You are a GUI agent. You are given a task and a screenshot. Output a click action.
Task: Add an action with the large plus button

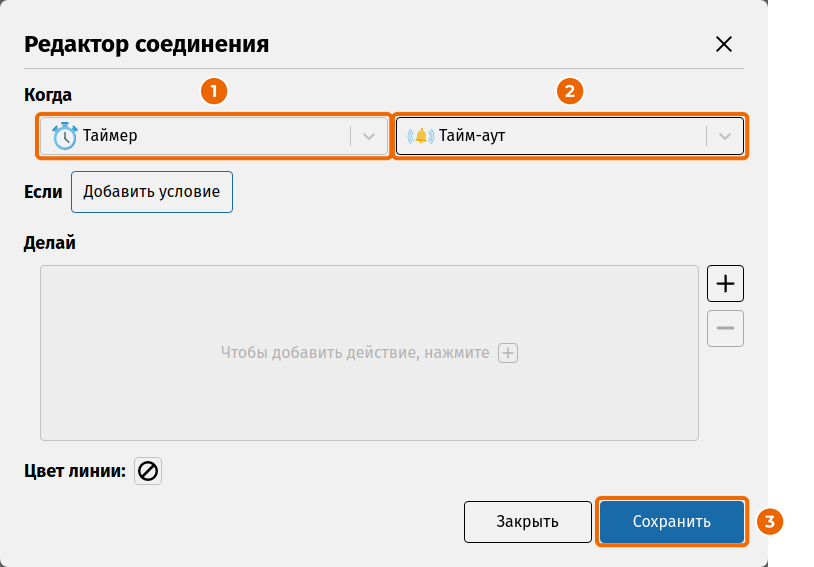pos(725,284)
